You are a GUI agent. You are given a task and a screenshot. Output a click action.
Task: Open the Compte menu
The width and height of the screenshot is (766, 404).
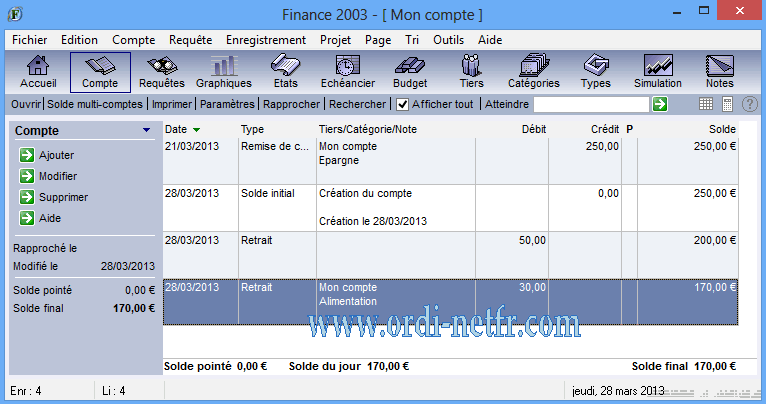(x=134, y=40)
